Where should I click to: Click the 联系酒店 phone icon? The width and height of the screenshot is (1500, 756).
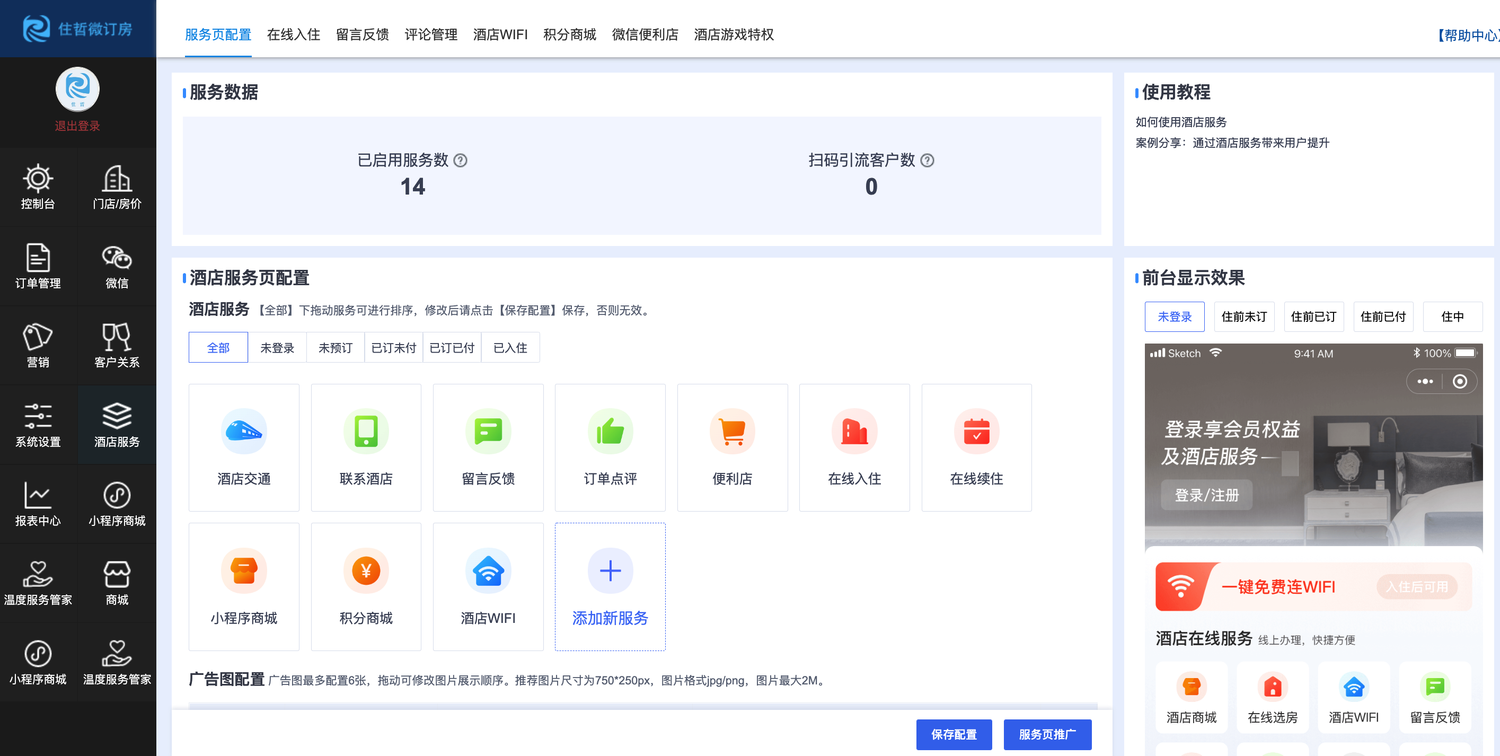[x=366, y=432]
